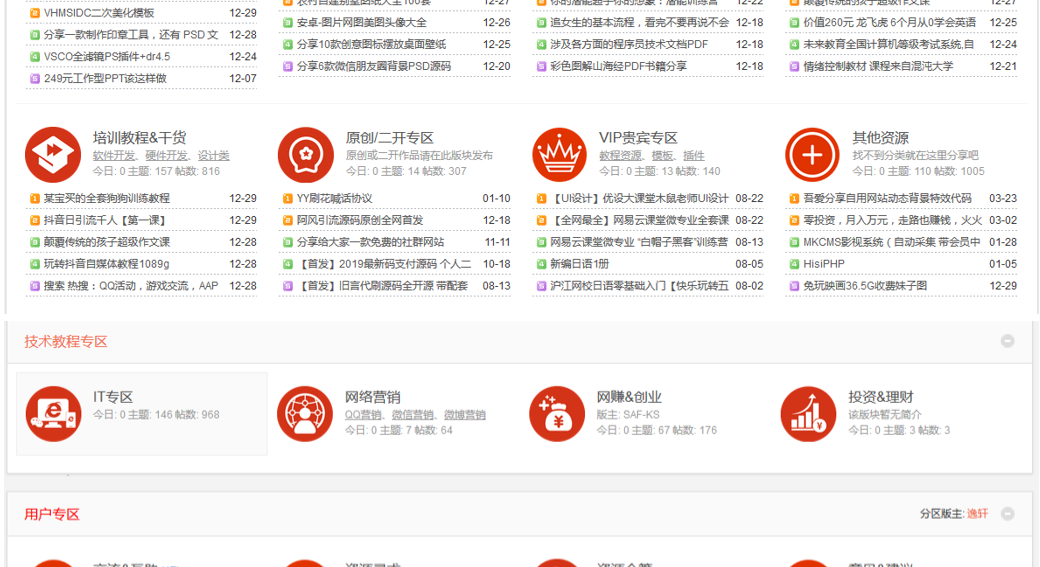Click the 原创/二开专区 forum icon
Viewport: 1040px width, 567px height.
306,155
